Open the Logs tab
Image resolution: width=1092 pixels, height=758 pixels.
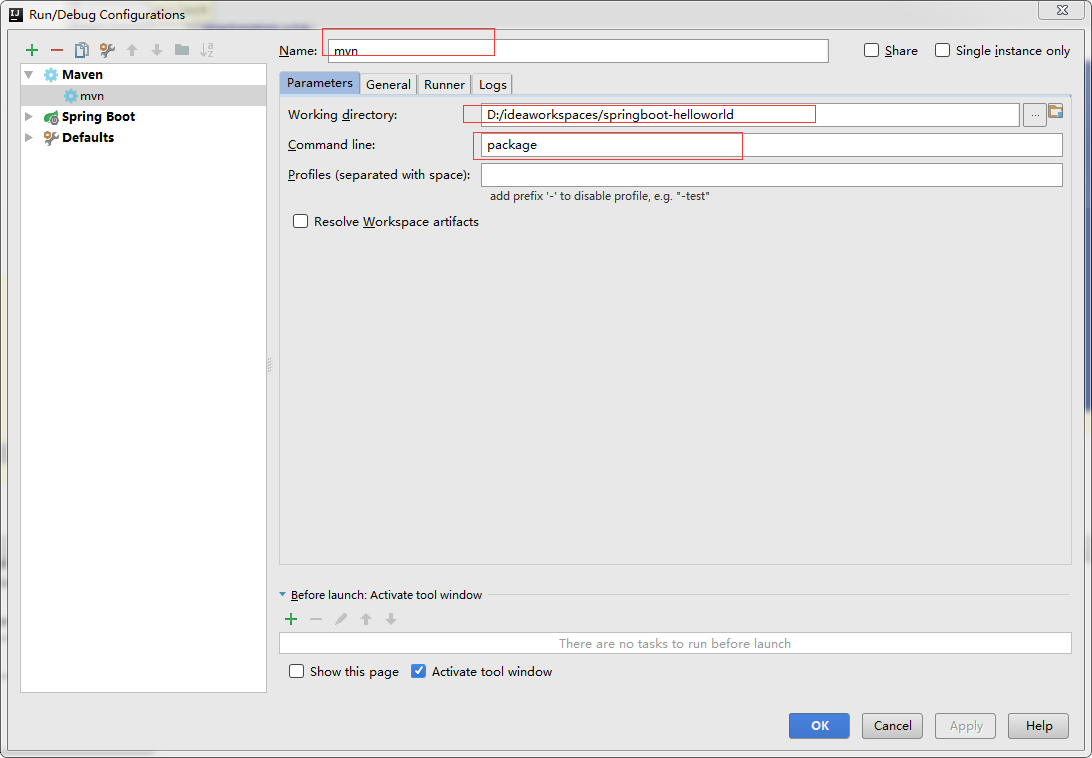pyautogui.click(x=492, y=84)
